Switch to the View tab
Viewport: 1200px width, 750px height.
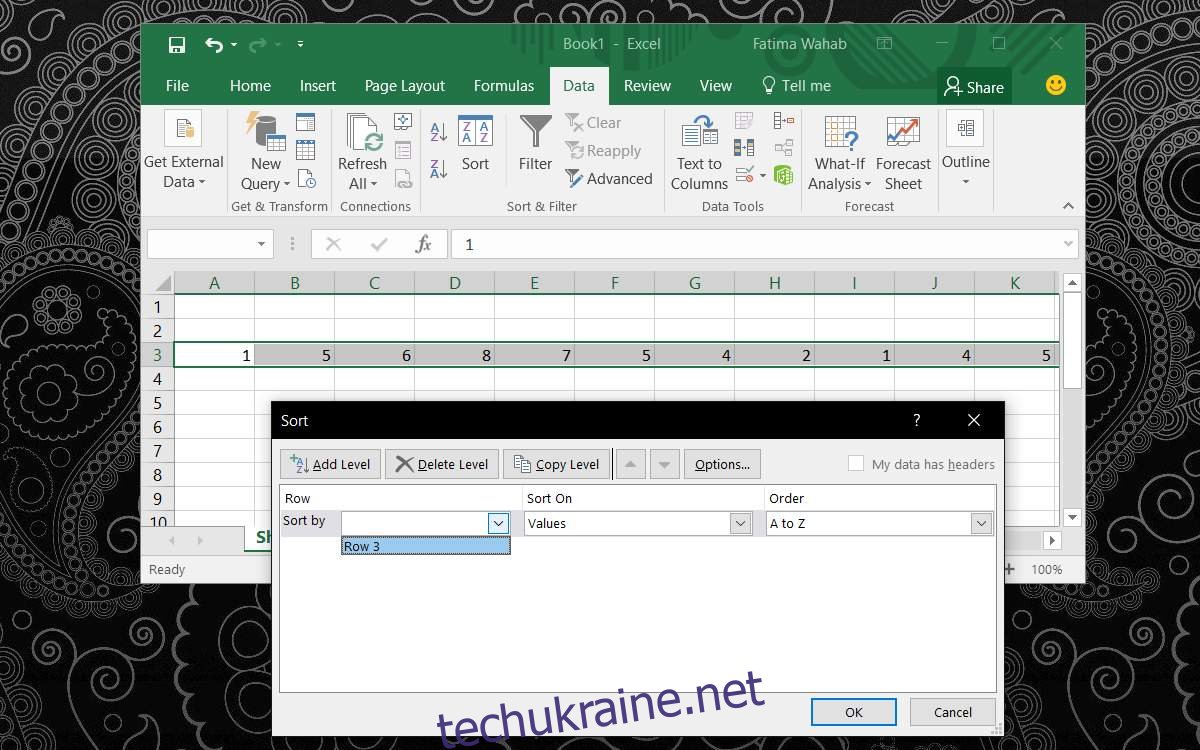click(716, 86)
